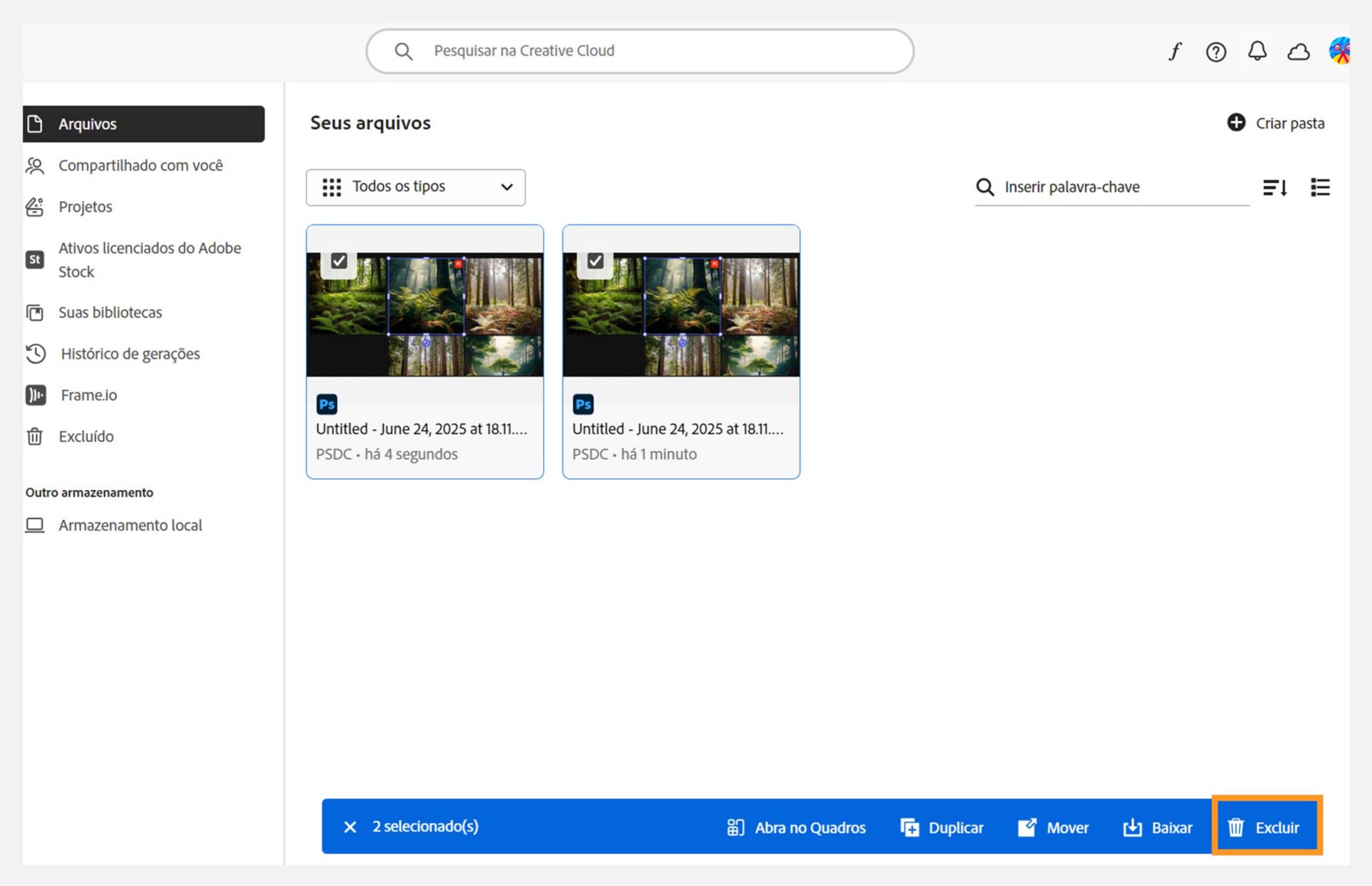Click Criar pasta
This screenshot has width=1372, height=886.
coord(1276,123)
